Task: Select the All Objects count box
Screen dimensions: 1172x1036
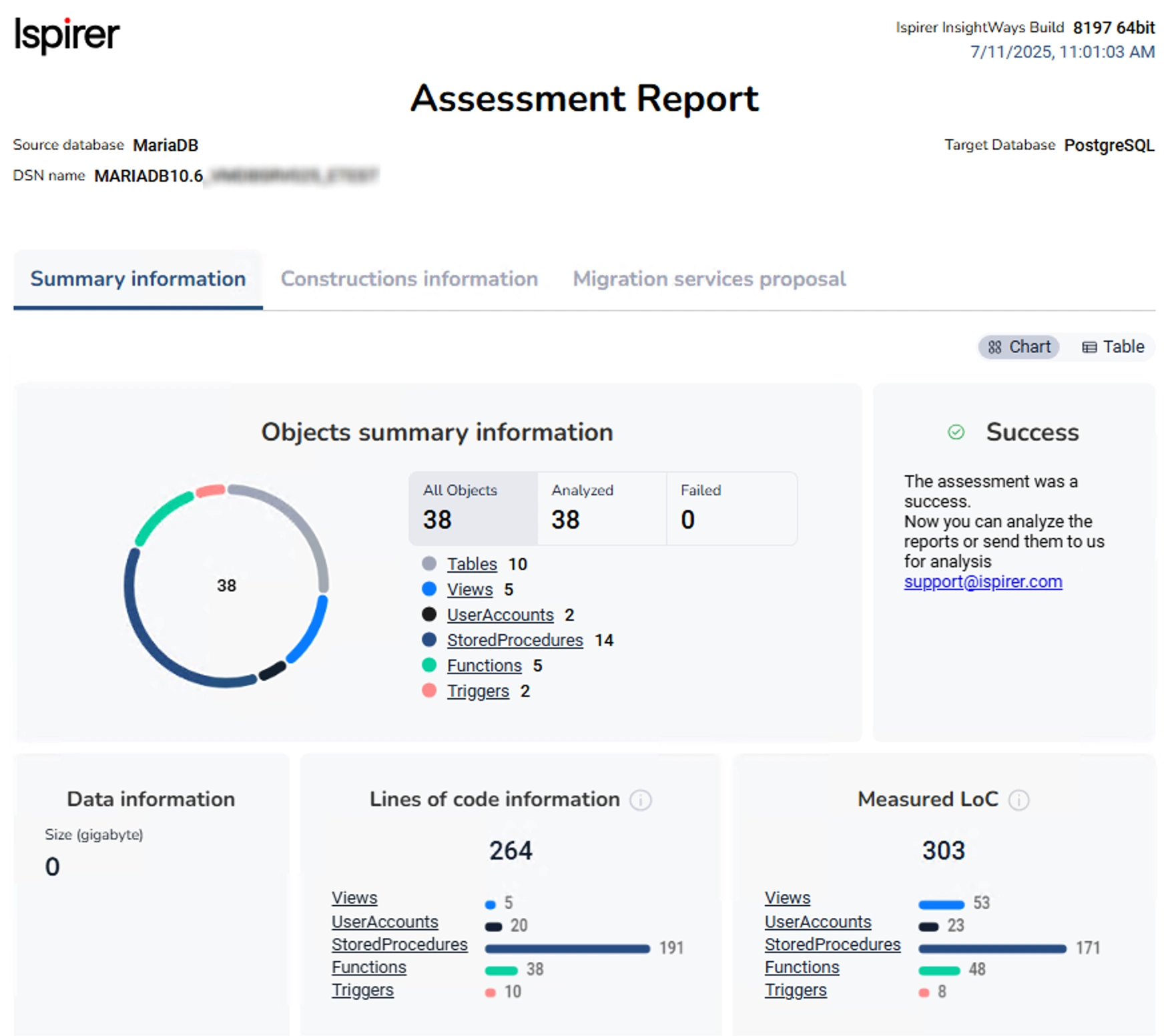Action: [473, 508]
